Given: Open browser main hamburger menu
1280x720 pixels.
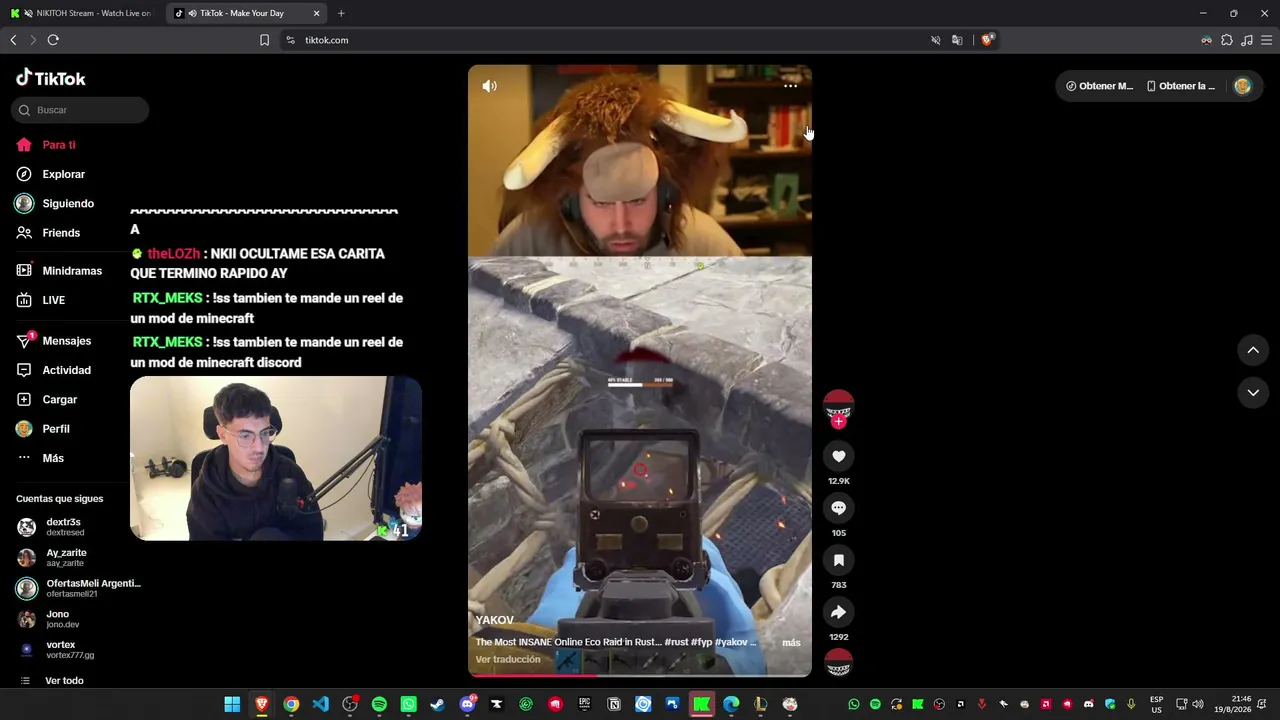Looking at the screenshot, I should 1267,40.
